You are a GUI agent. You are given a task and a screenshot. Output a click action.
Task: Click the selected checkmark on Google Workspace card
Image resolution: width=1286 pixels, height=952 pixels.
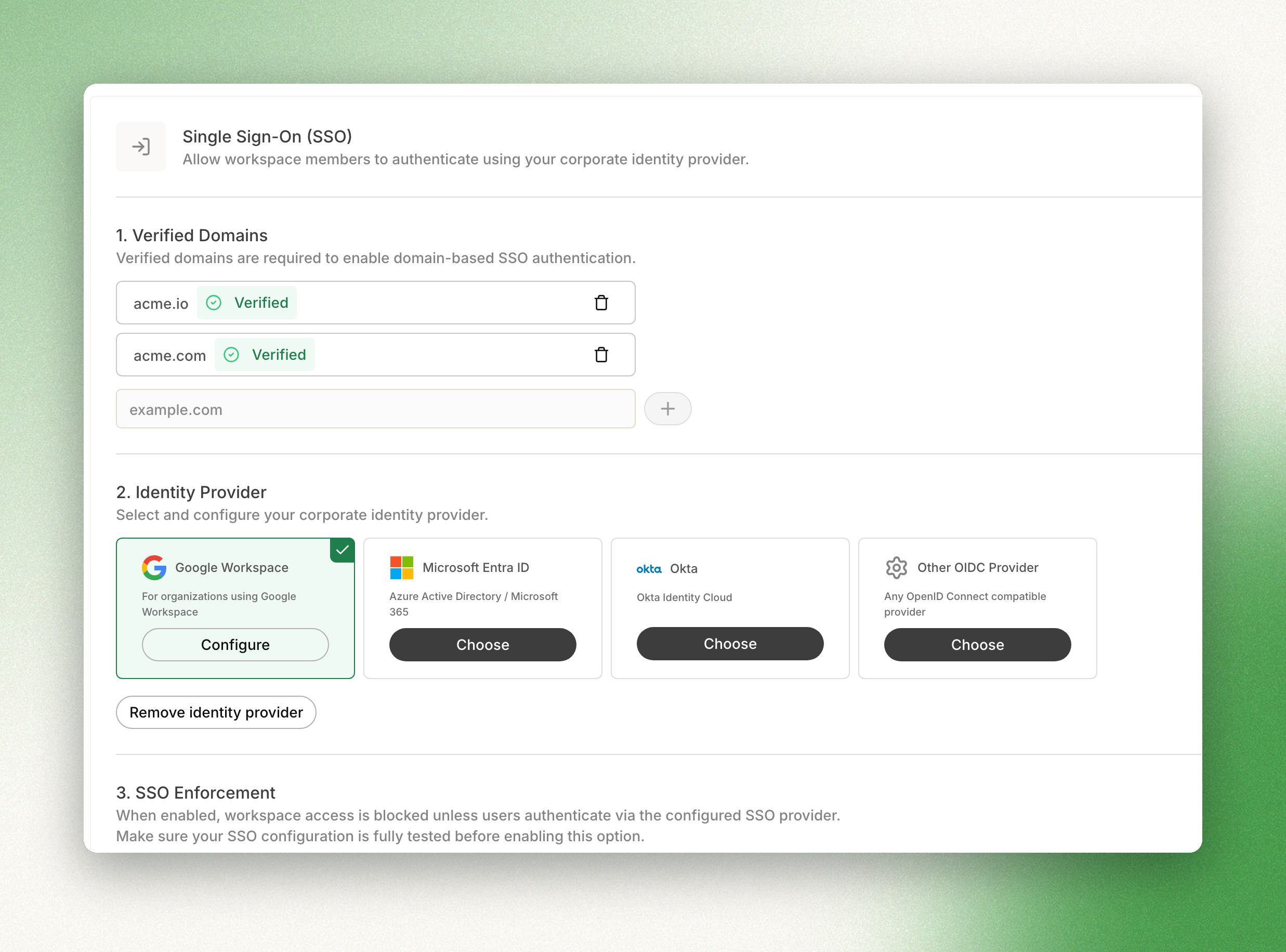342,550
